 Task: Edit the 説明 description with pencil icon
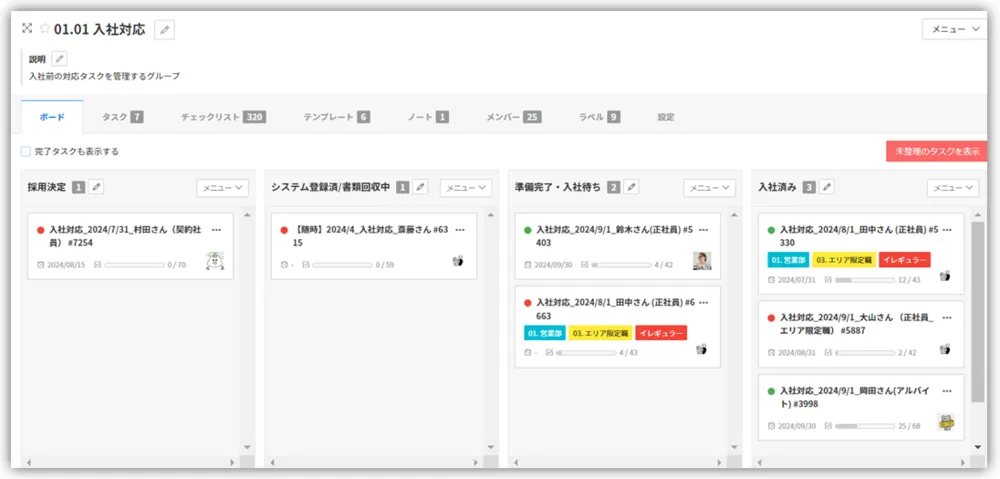coord(59,59)
